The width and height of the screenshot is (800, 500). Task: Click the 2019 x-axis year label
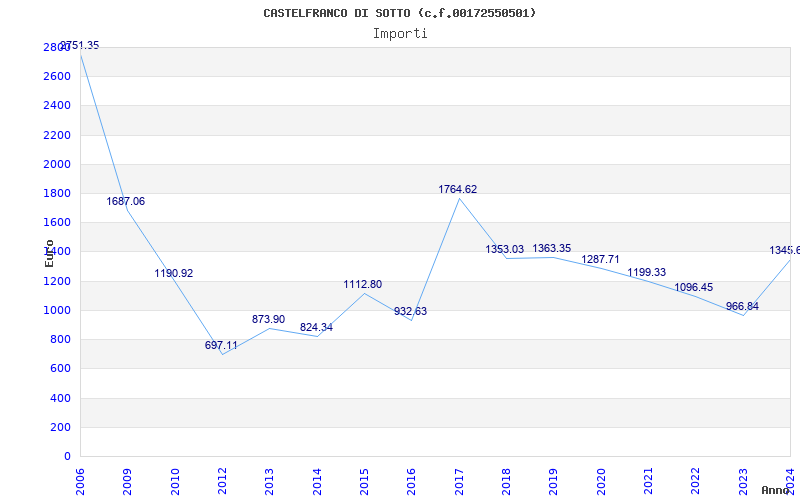pyautogui.click(x=554, y=482)
